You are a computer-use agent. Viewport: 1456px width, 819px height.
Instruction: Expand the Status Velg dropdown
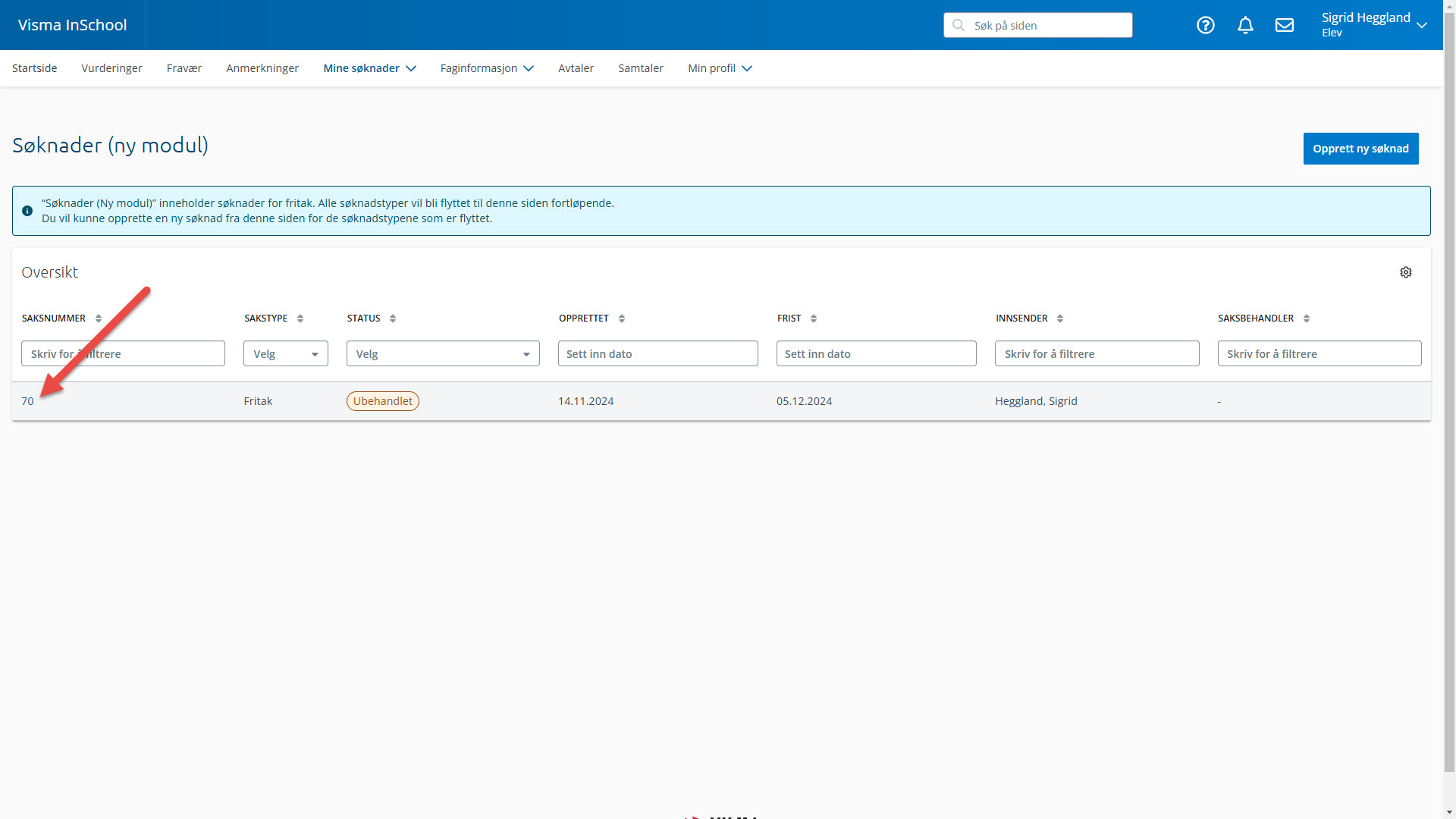click(443, 354)
